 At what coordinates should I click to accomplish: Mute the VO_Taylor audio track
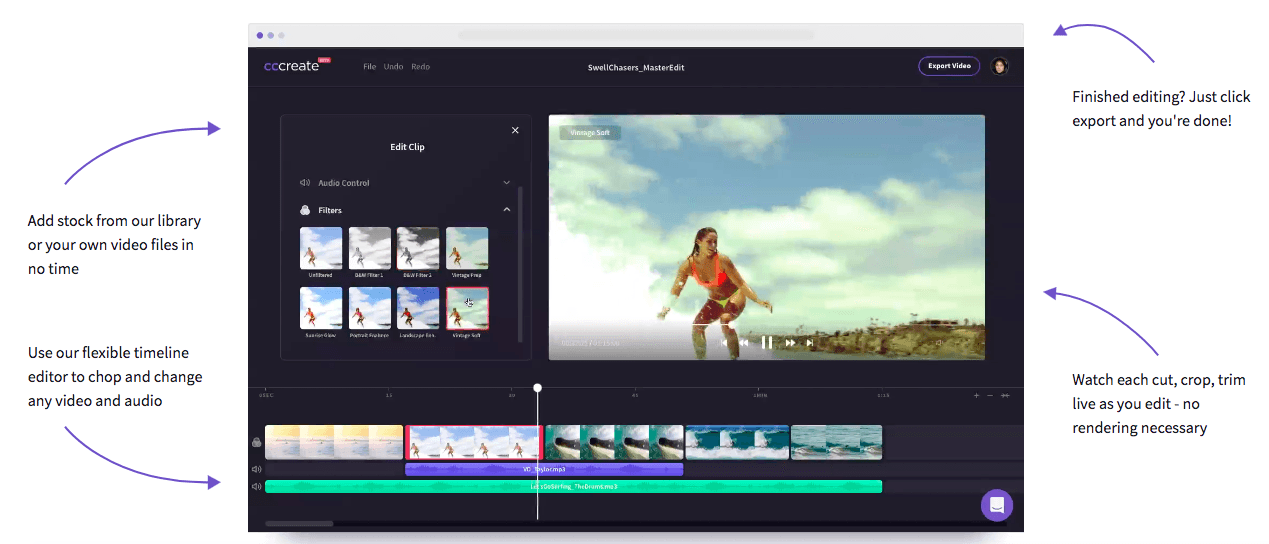pos(257,469)
